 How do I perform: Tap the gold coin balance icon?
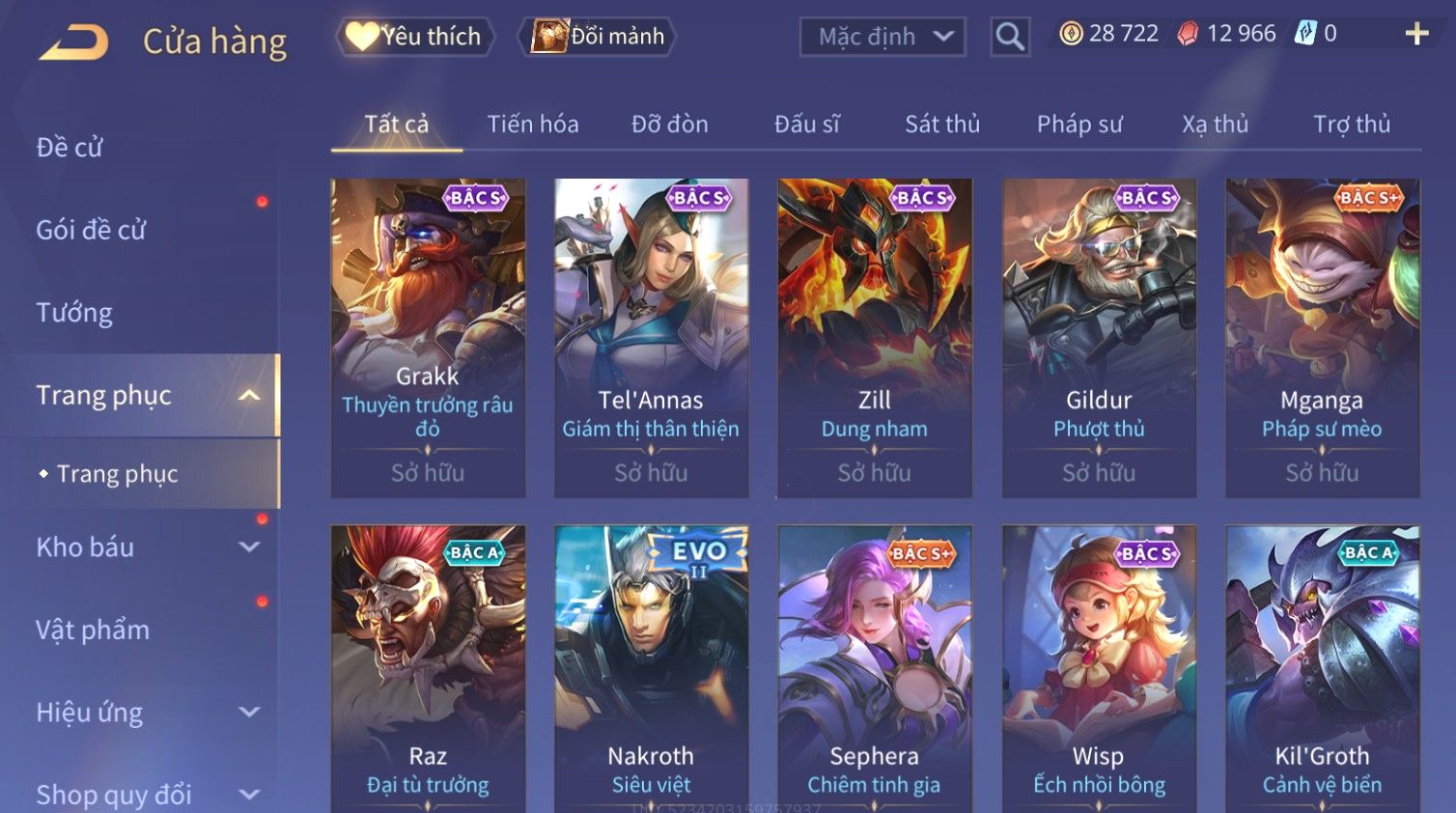[1071, 34]
